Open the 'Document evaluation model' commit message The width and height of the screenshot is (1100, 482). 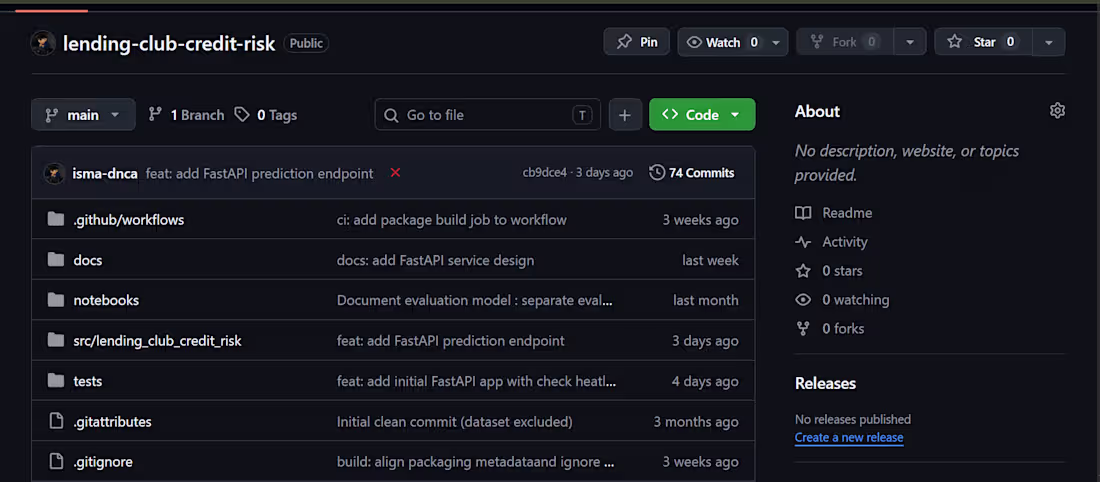coord(475,300)
